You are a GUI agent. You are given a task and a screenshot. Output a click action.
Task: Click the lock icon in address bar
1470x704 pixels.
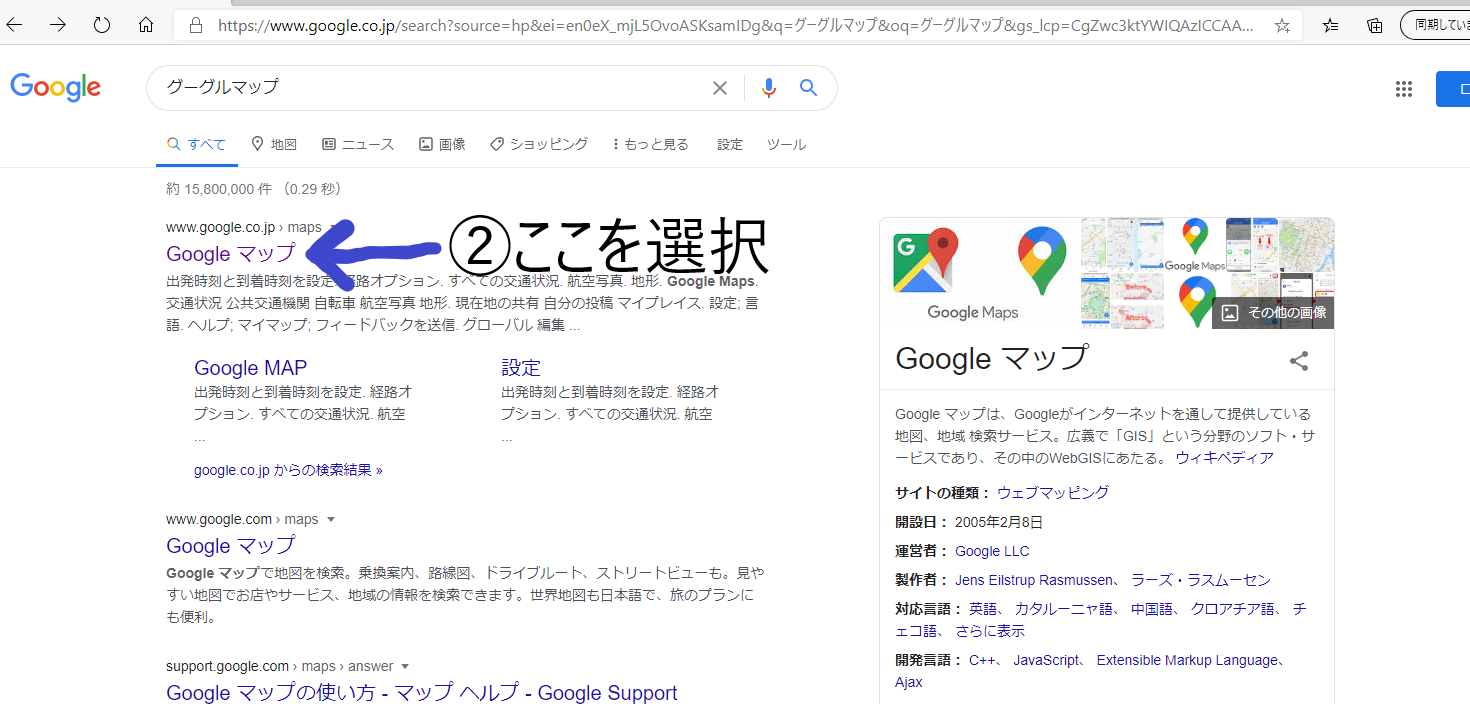pos(196,26)
